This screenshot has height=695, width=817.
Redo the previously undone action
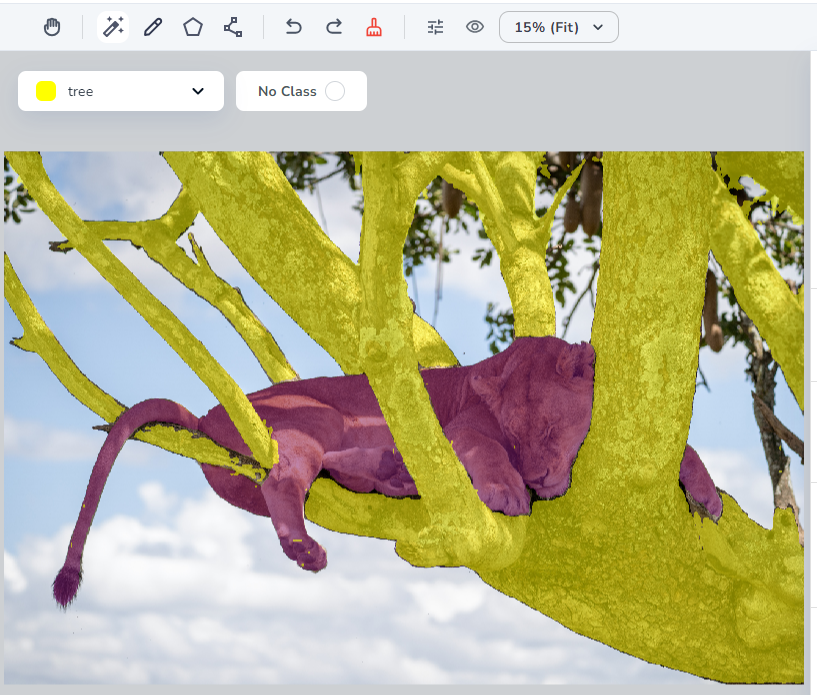point(334,27)
